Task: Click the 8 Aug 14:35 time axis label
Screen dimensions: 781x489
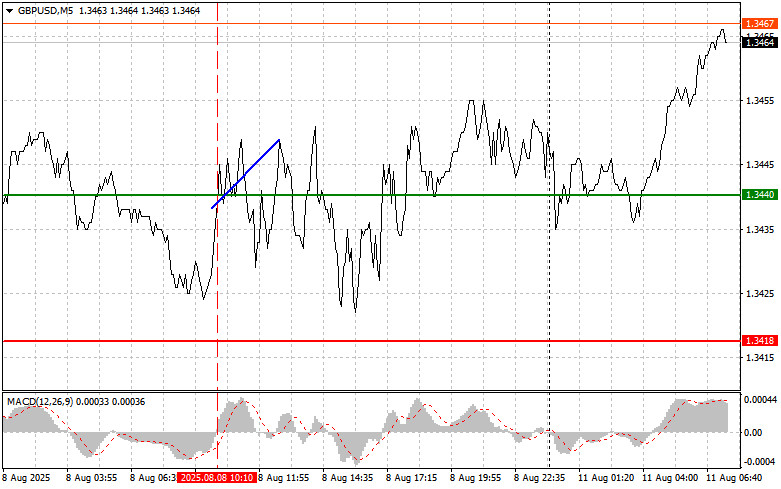Action: pyautogui.click(x=348, y=478)
